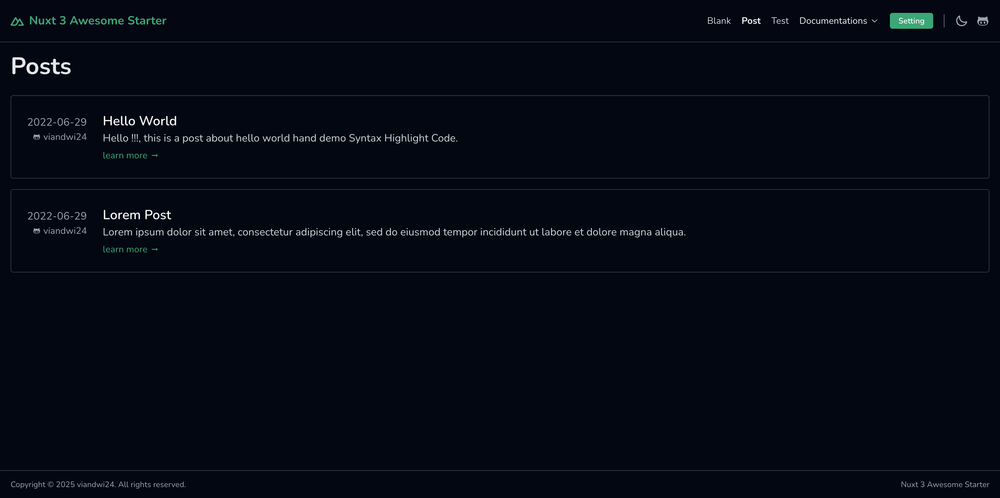Click viandwi24 author name on Lorem Post

coord(65,231)
